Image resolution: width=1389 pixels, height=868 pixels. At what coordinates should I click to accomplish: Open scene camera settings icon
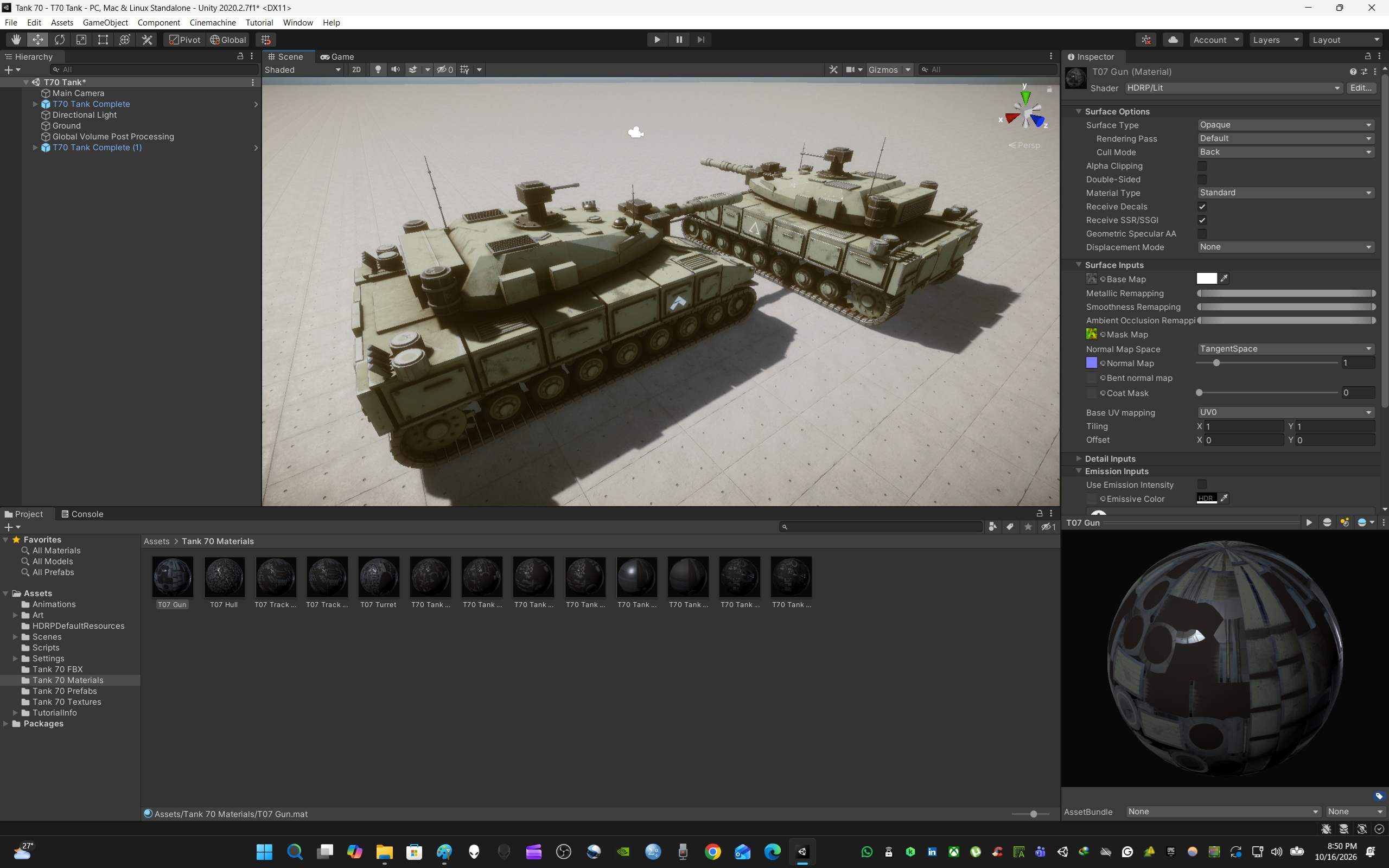point(851,69)
